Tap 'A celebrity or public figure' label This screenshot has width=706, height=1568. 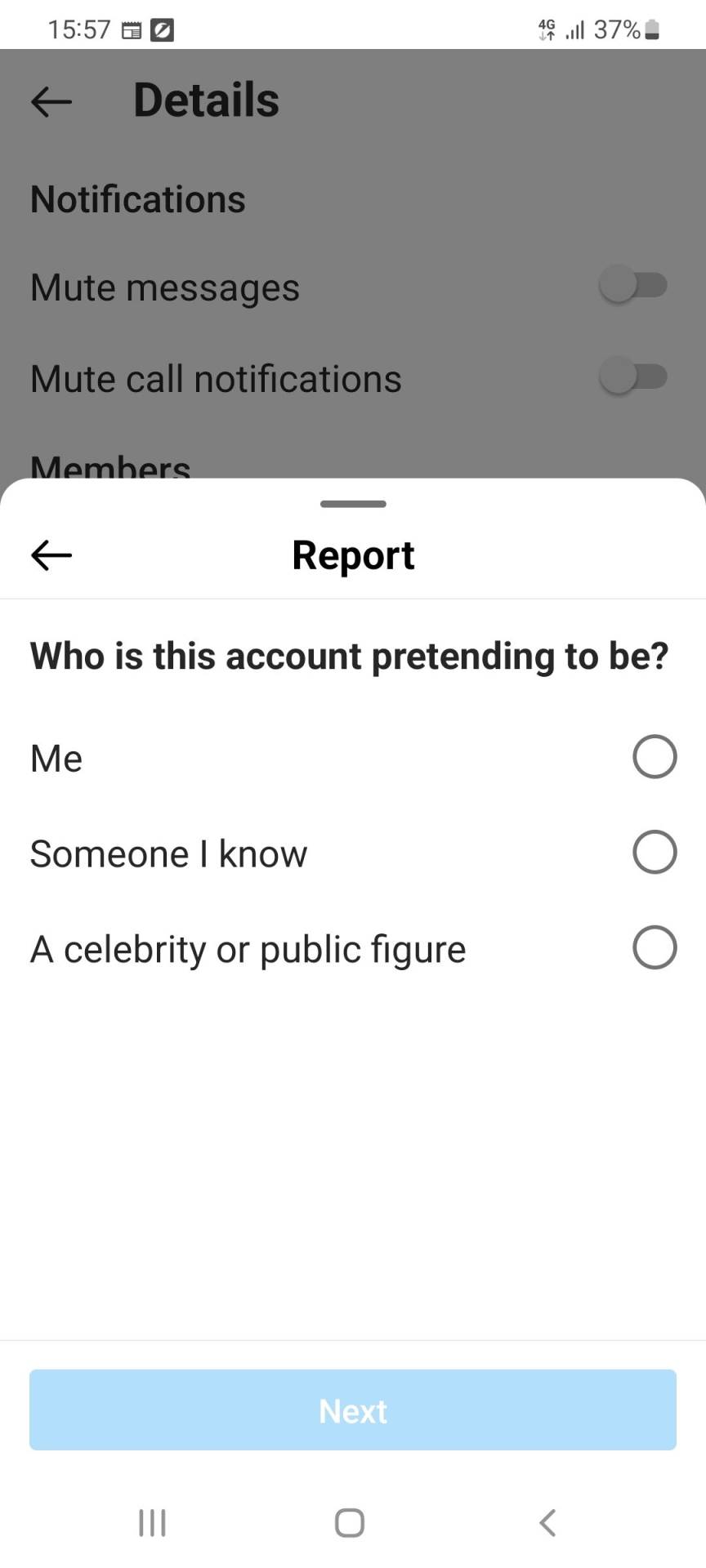coord(248,950)
